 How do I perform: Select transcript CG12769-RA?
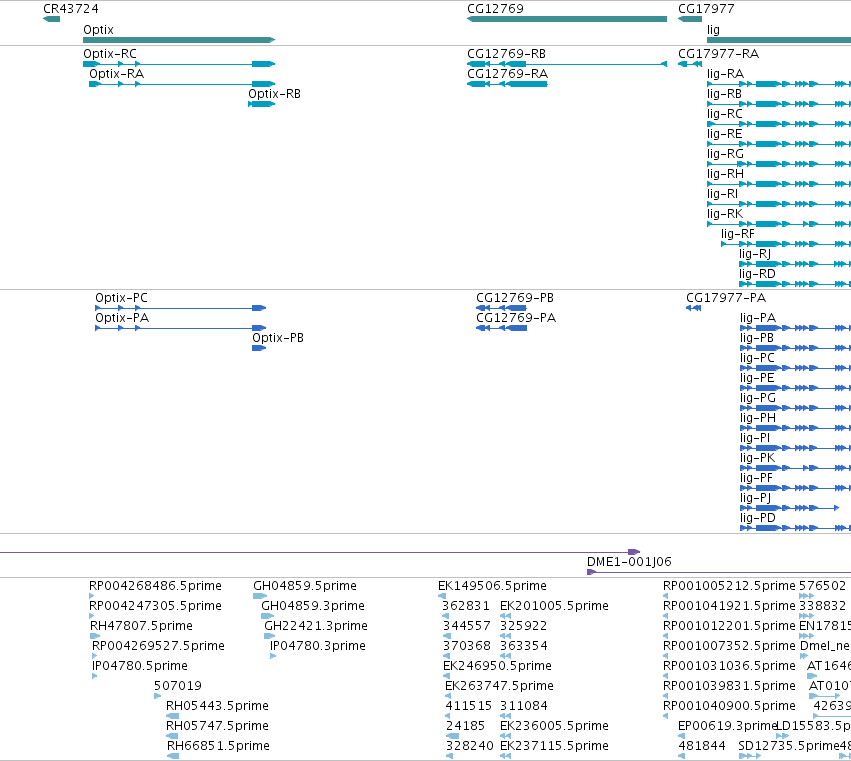pyautogui.click(x=507, y=84)
